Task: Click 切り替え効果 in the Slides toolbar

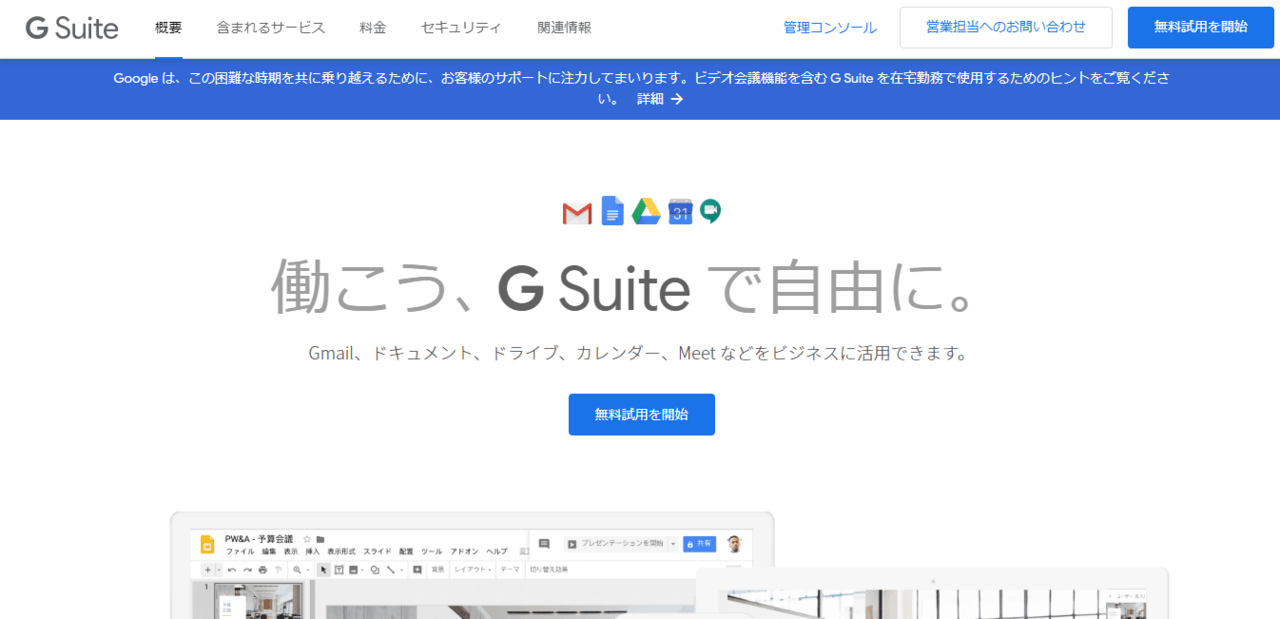Action: [549, 570]
